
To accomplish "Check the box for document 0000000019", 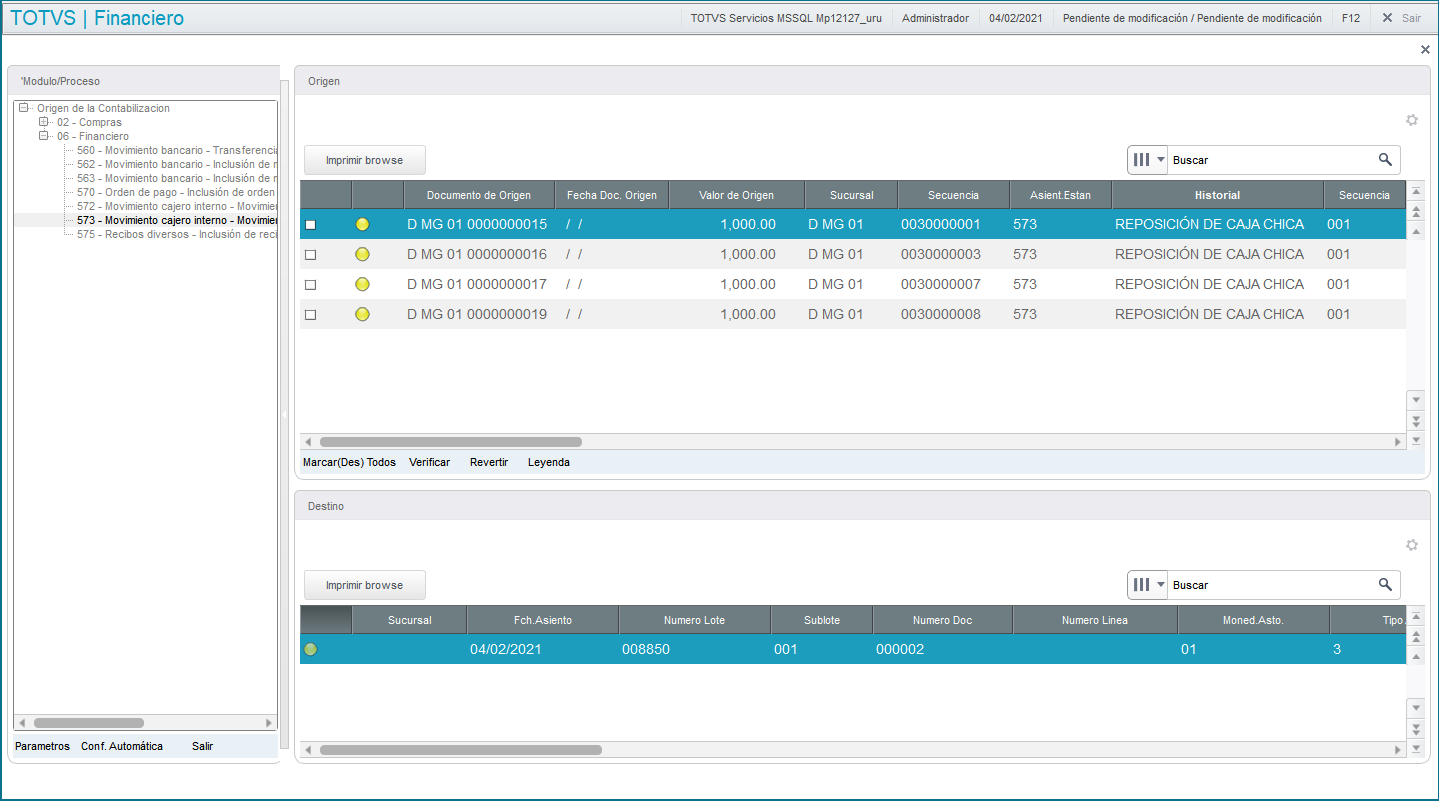I will click(x=310, y=315).
